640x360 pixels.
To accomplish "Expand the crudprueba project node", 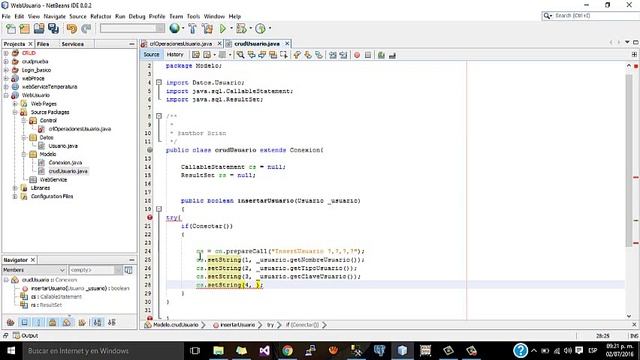I will [6, 62].
